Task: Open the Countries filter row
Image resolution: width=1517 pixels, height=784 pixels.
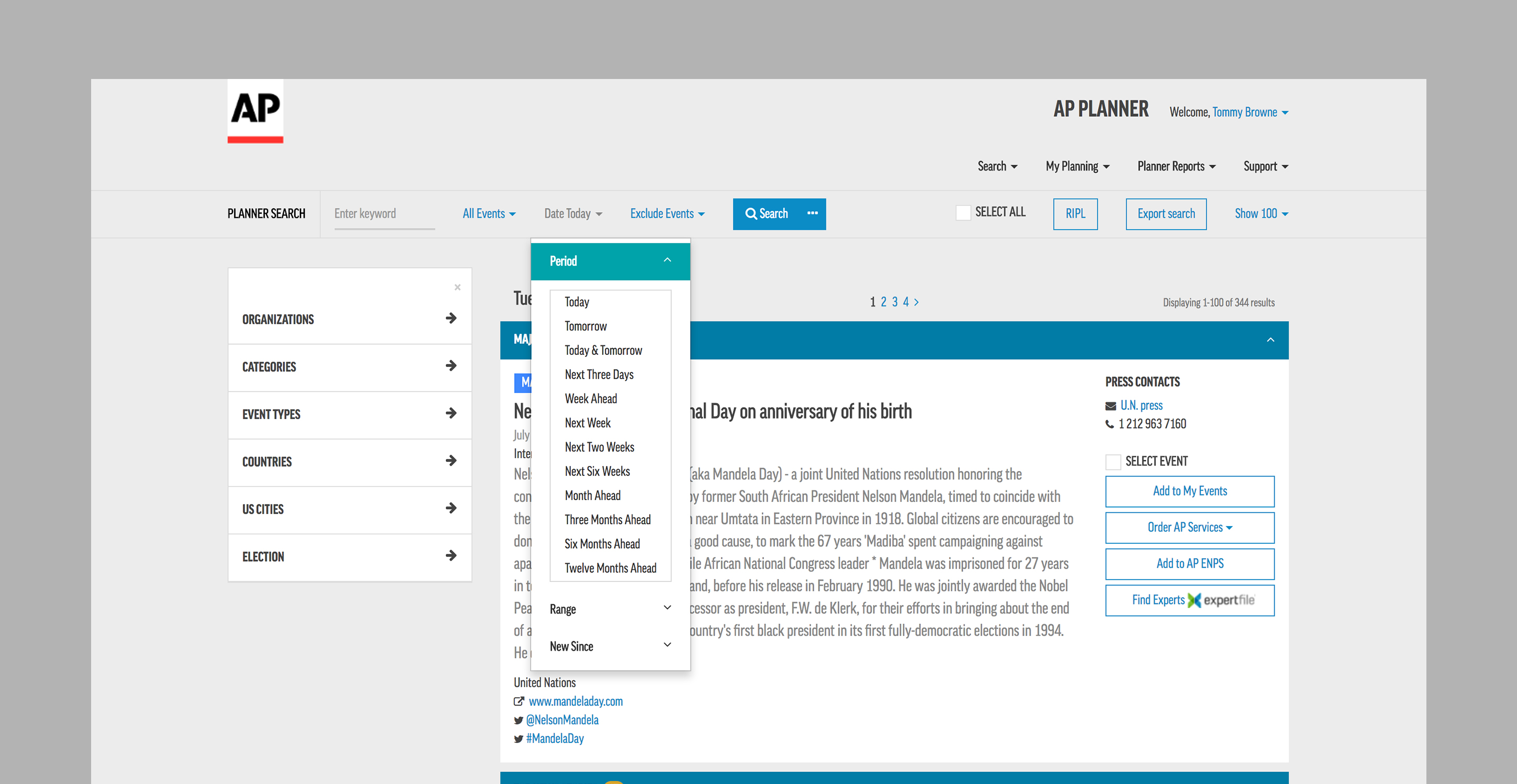Action: (350, 462)
